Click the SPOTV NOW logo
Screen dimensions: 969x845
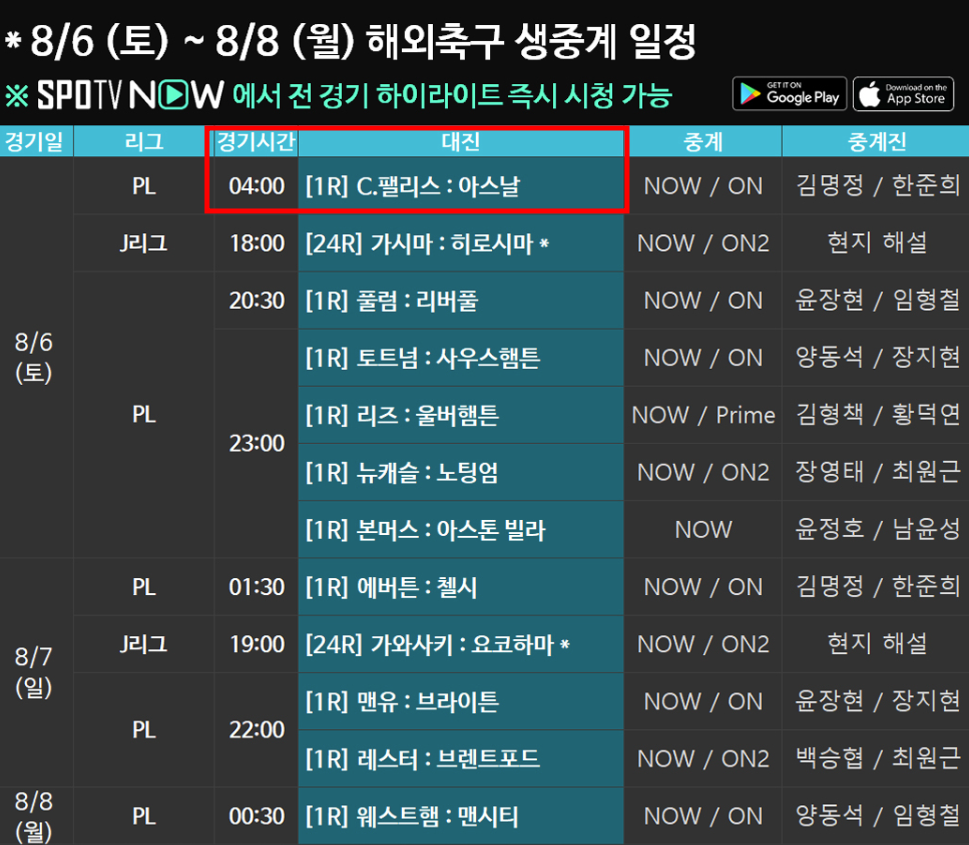coord(130,95)
